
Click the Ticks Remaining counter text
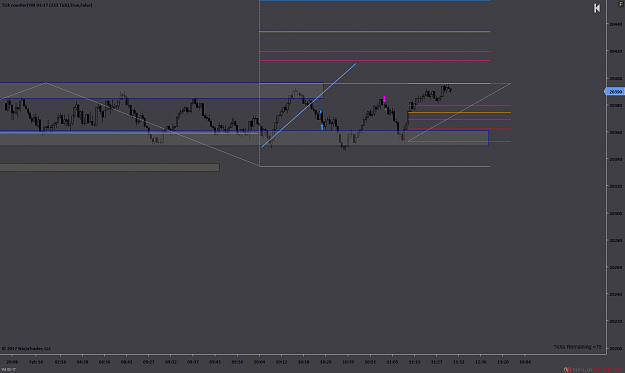pos(577,347)
